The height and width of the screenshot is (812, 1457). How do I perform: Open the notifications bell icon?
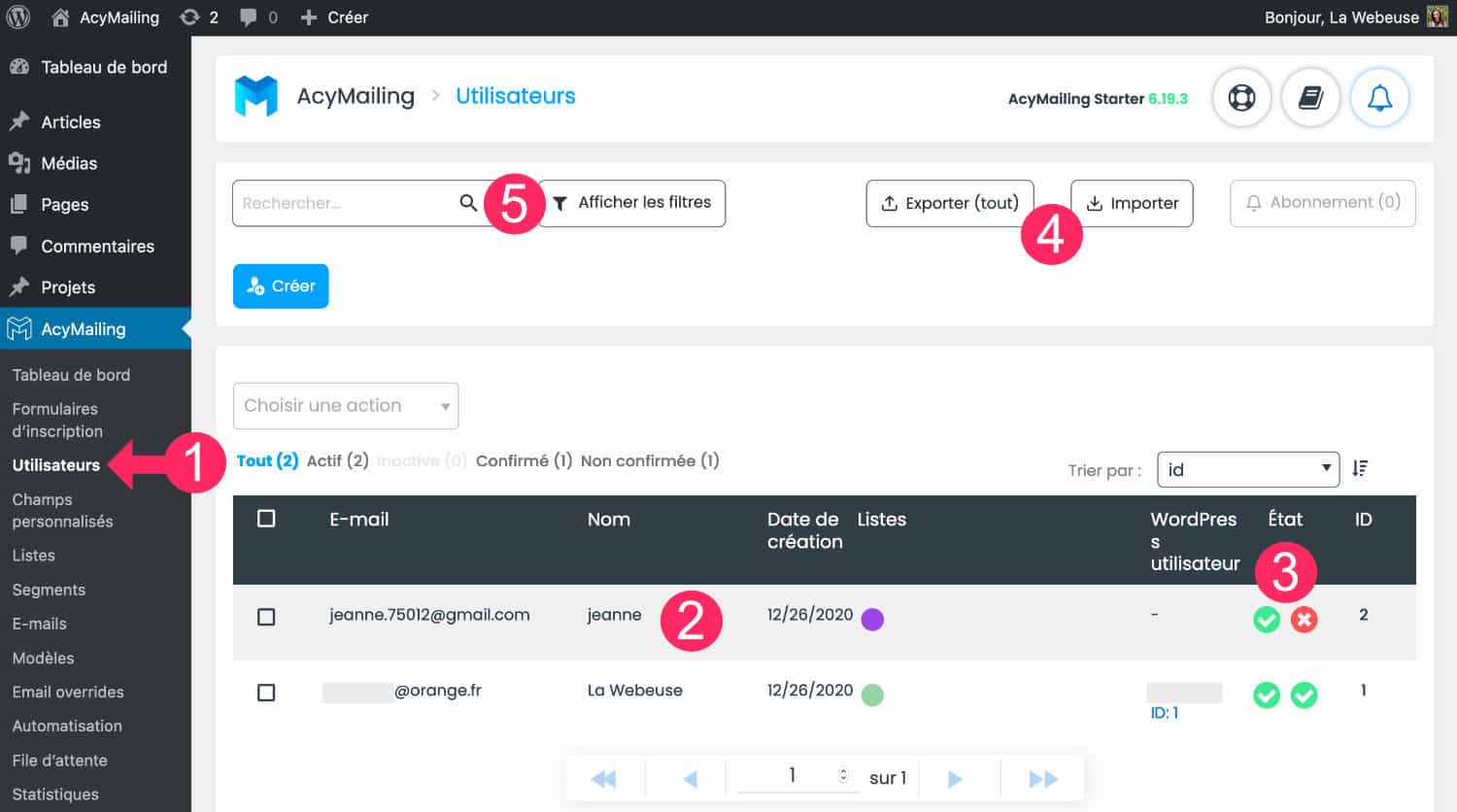pos(1379,97)
